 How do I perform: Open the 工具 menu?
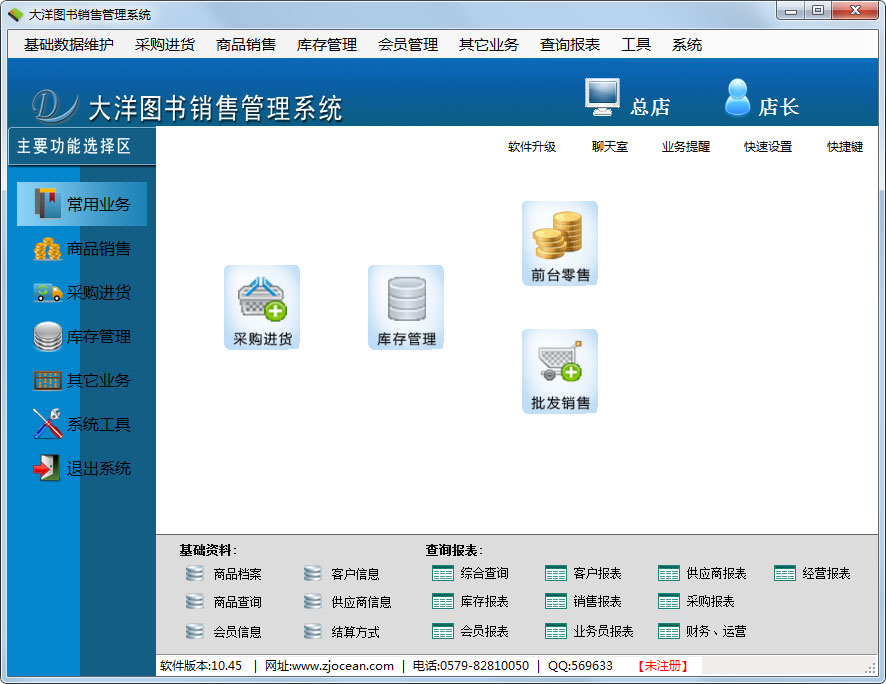point(636,45)
